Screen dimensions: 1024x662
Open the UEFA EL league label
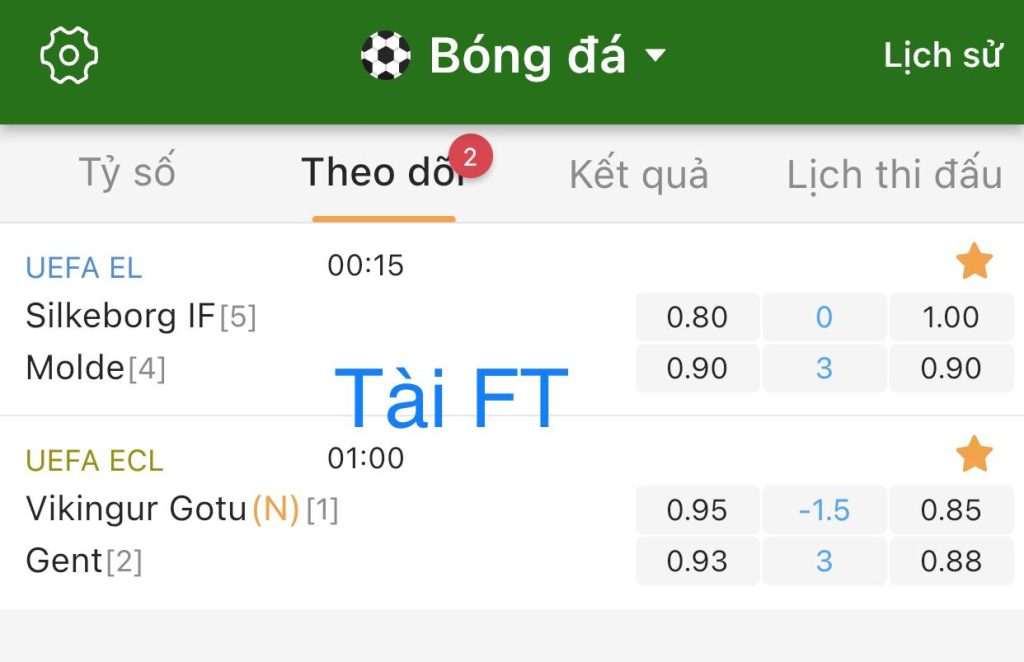(x=84, y=268)
